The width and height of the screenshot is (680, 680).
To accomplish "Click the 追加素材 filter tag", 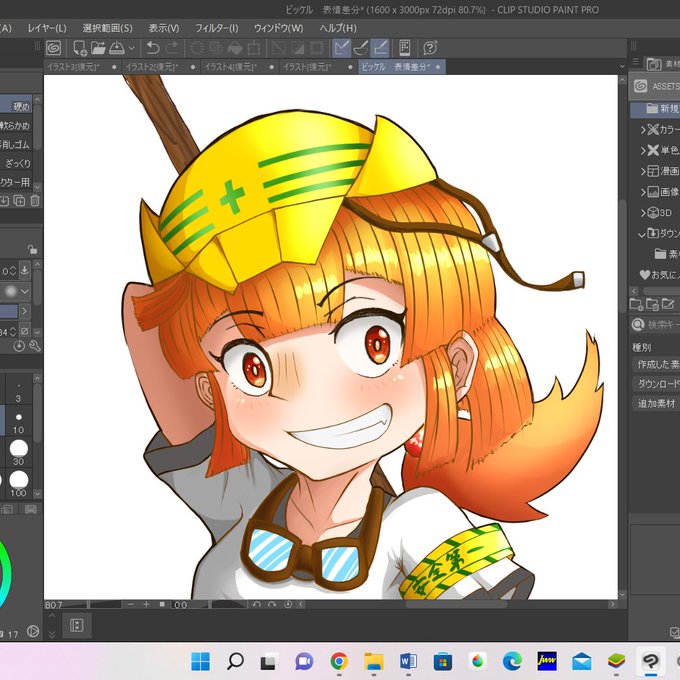I will 656,403.
